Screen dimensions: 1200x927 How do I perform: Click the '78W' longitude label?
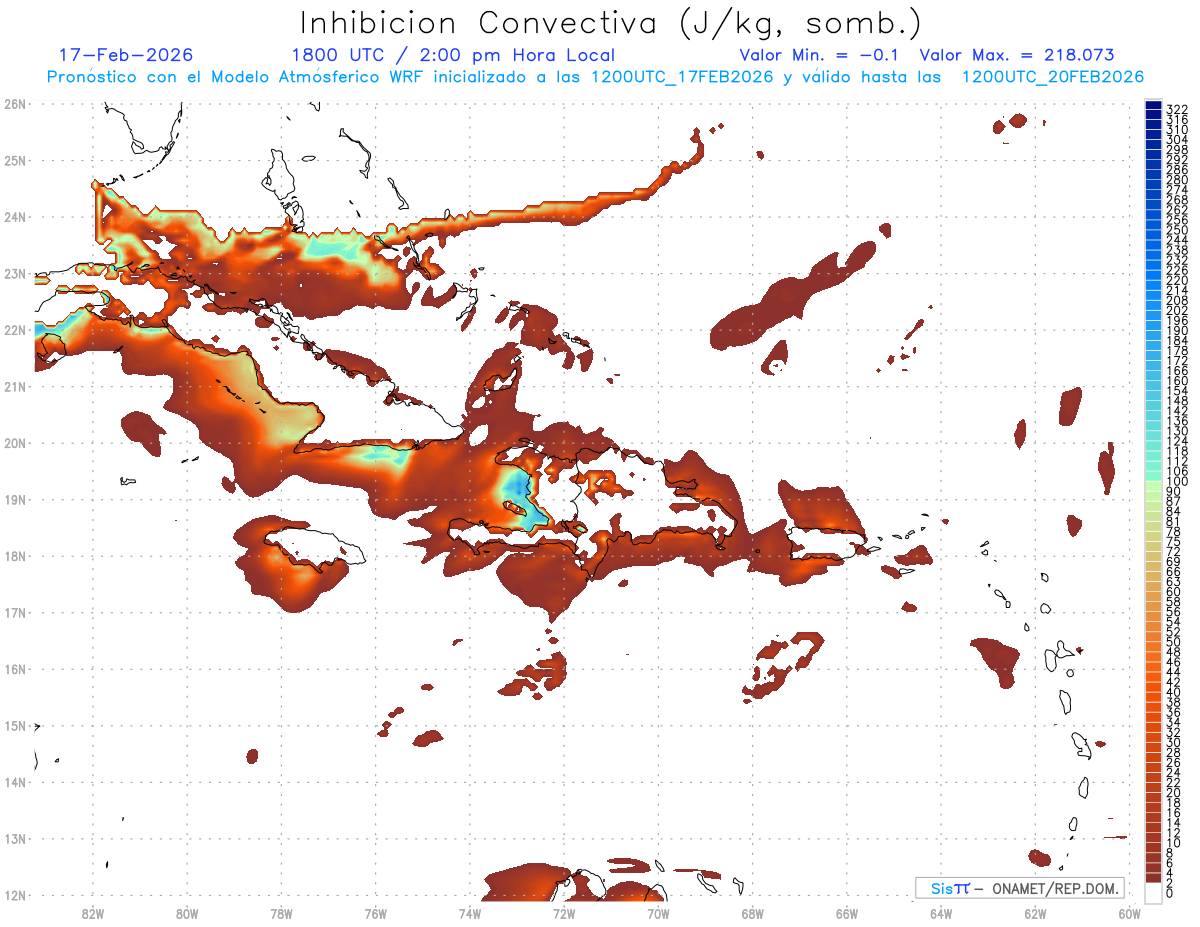(281, 913)
